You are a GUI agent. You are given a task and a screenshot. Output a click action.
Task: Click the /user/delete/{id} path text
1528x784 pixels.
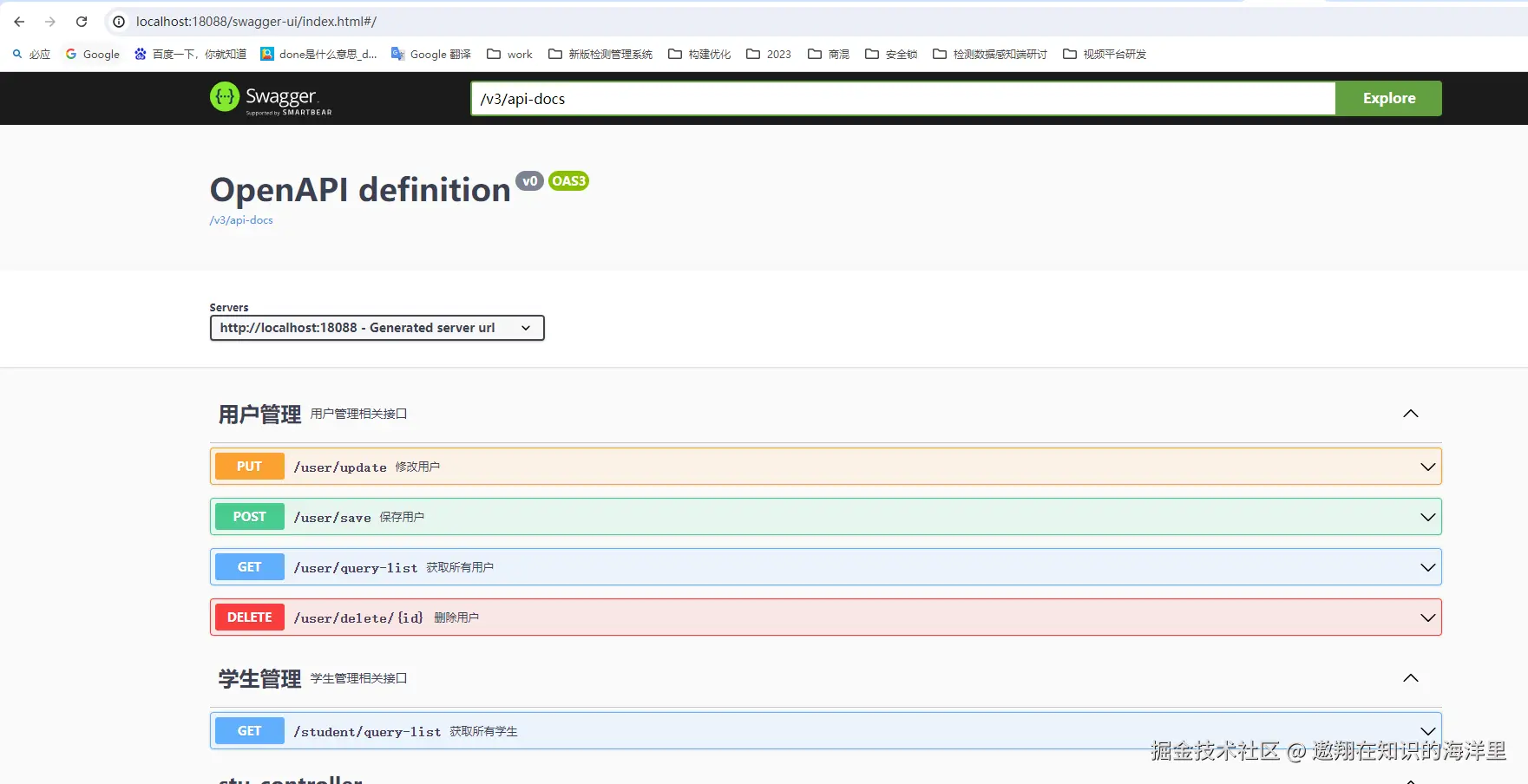[x=358, y=618]
